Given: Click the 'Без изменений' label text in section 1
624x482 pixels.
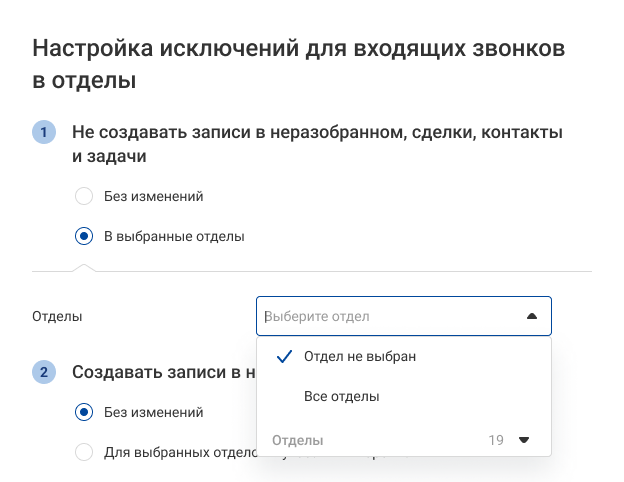Looking at the screenshot, I should point(154,196).
